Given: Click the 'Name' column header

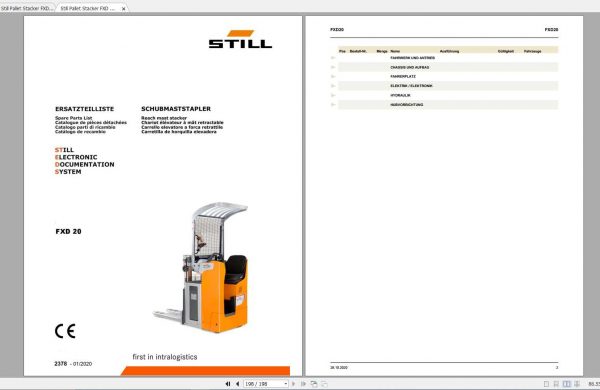Looking at the screenshot, I should (x=395, y=51).
